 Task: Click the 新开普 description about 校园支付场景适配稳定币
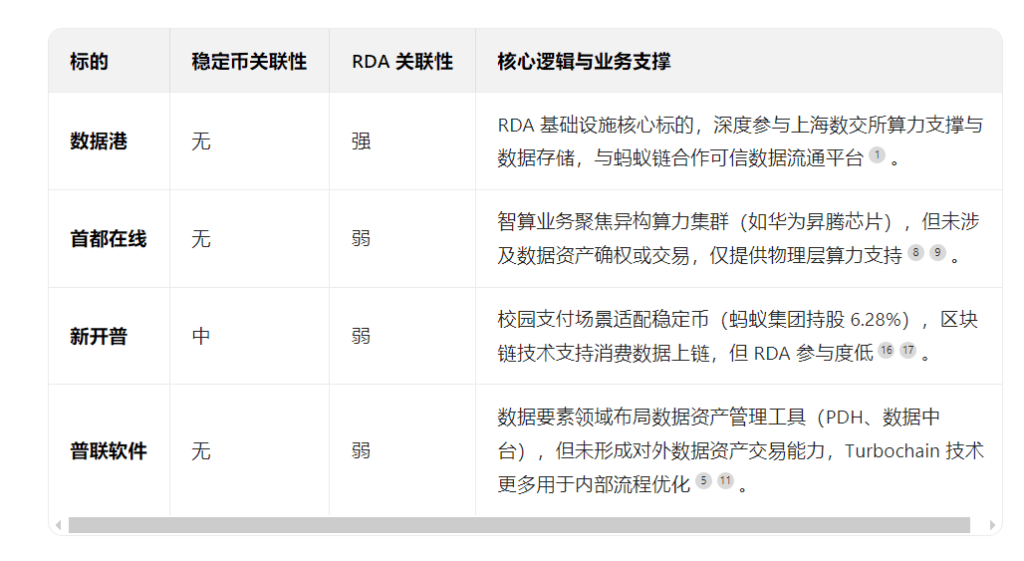[x=738, y=336]
